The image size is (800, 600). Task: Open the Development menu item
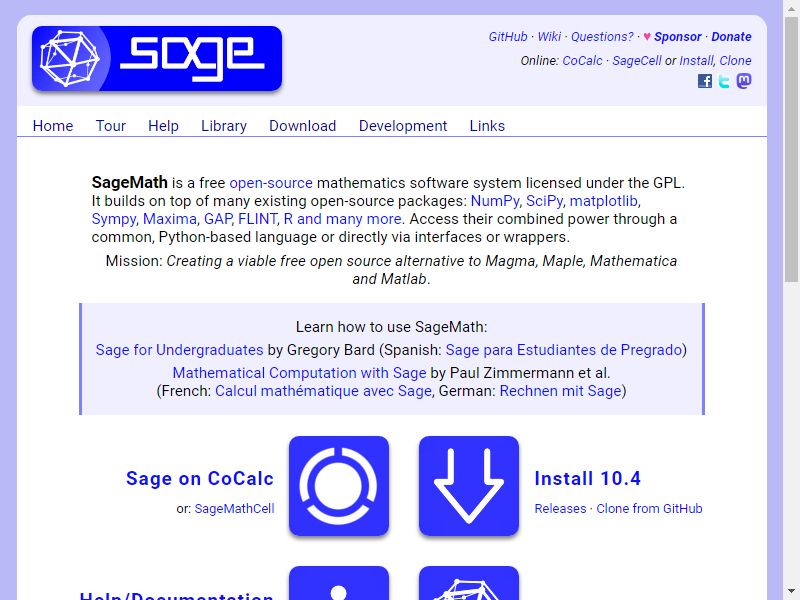pos(403,126)
